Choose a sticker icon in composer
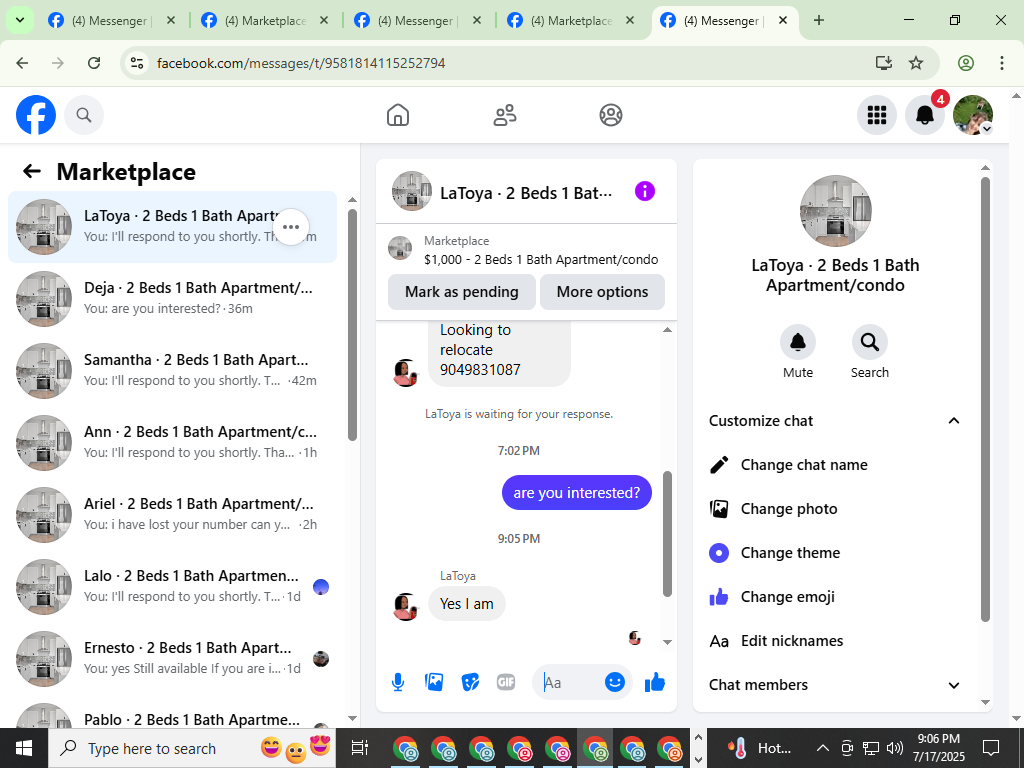 pyautogui.click(x=470, y=682)
